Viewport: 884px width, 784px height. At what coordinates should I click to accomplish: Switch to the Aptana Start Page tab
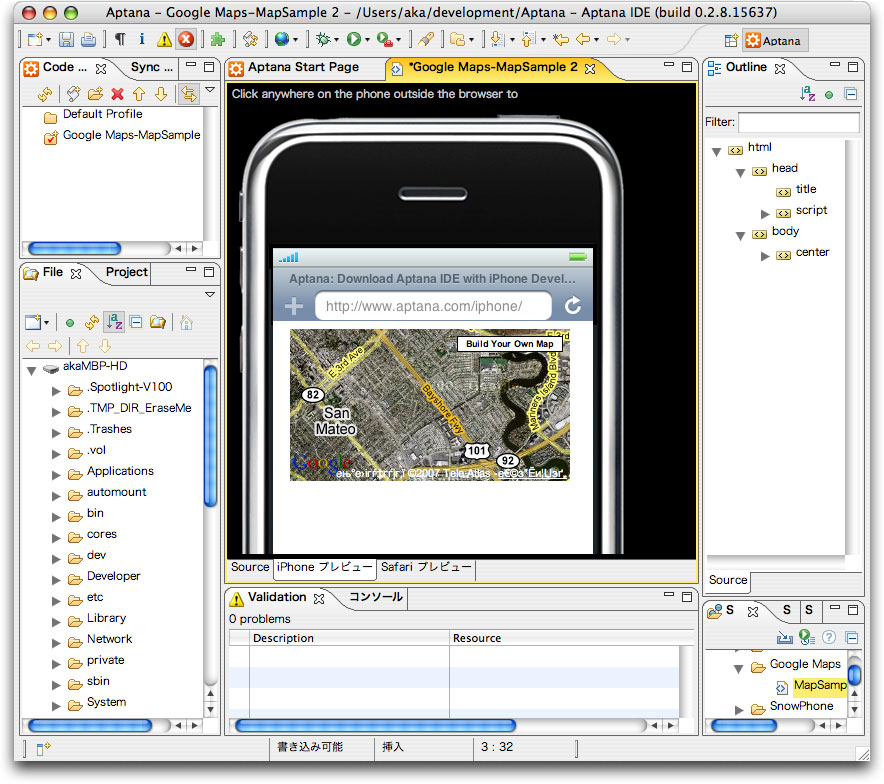(x=302, y=68)
